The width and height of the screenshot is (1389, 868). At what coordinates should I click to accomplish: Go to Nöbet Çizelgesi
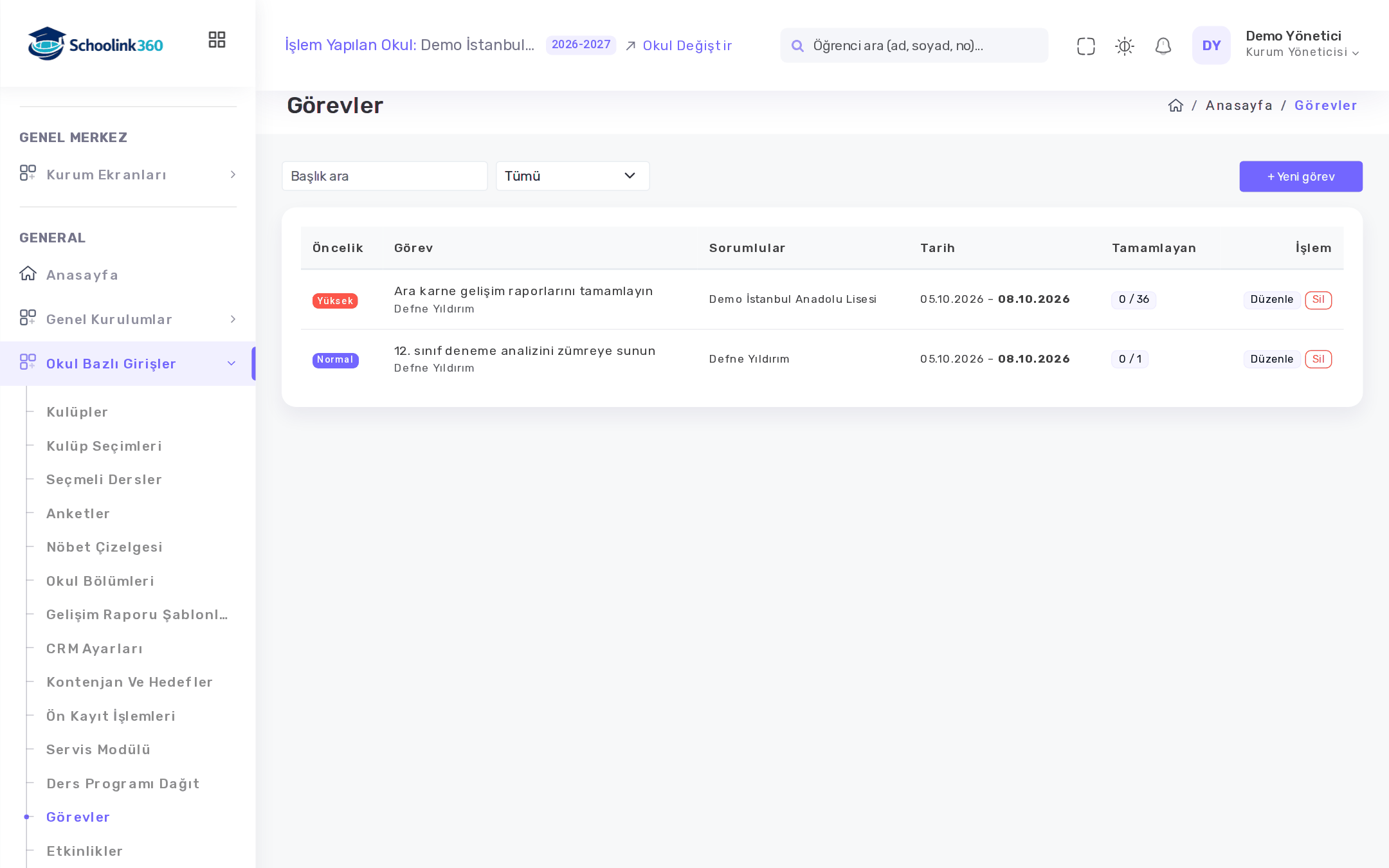(104, 547)
